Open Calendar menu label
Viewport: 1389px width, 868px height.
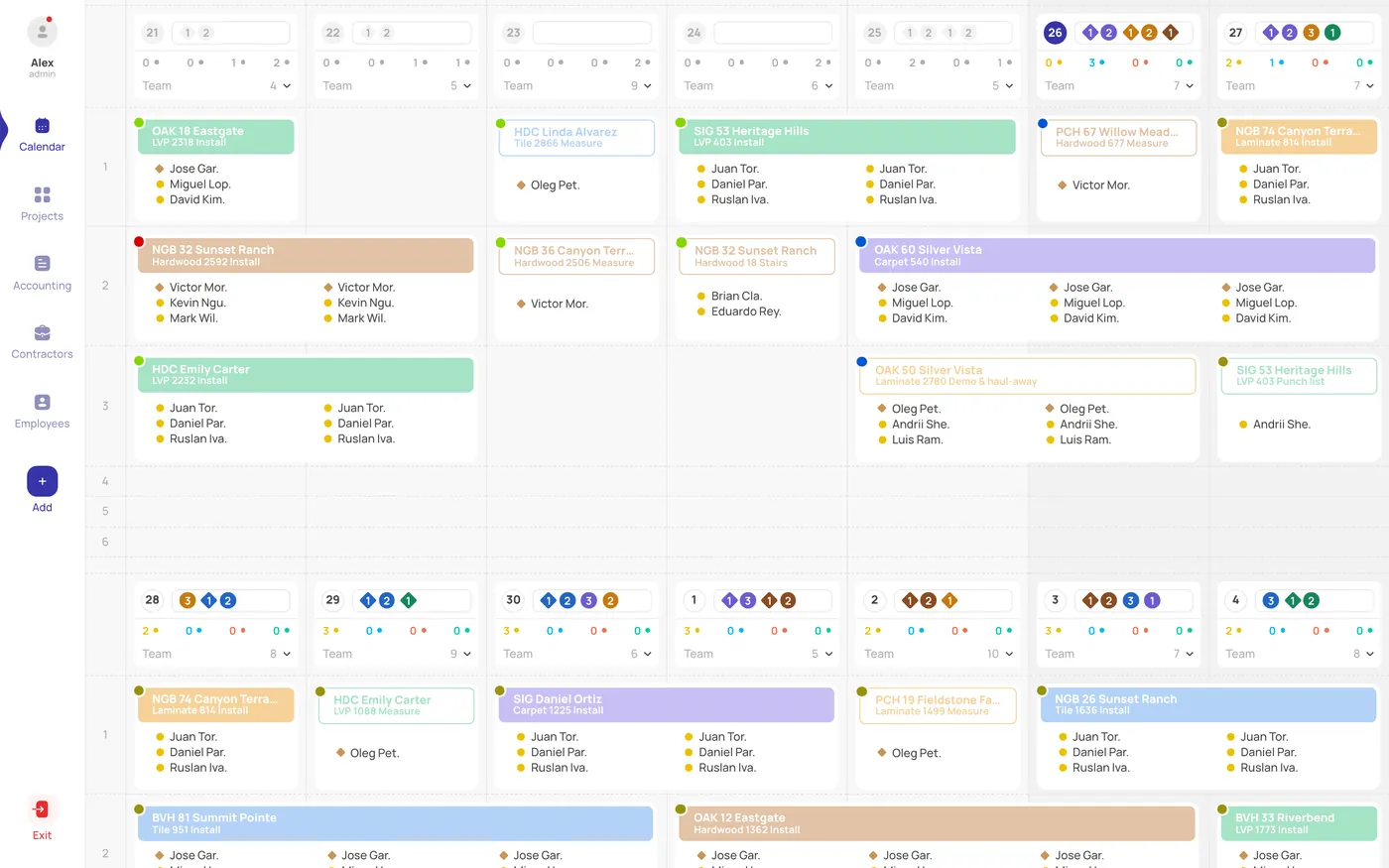tap(42, 147)
